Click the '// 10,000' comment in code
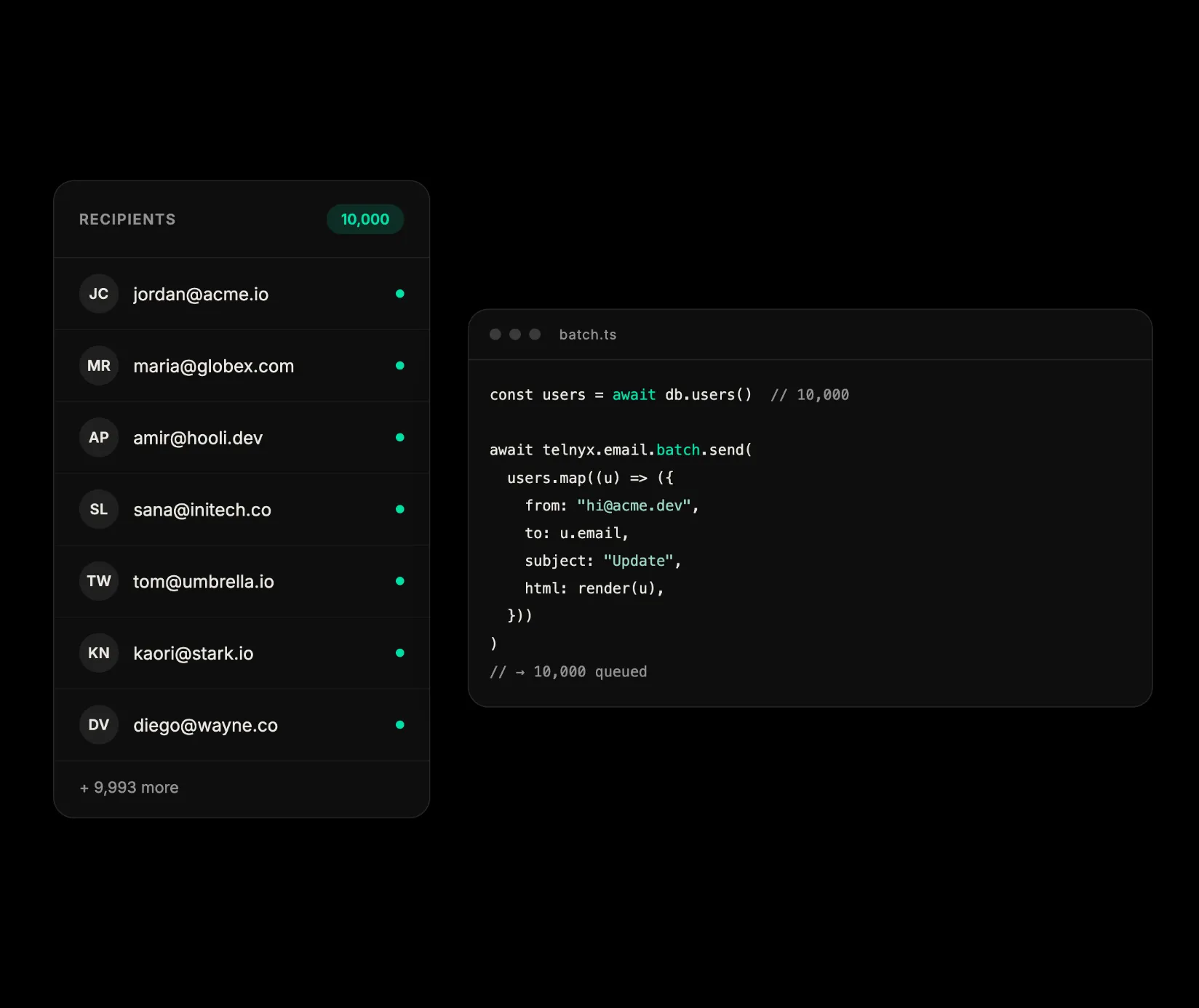This screenshot has width=1199, height=1008. 810,395
